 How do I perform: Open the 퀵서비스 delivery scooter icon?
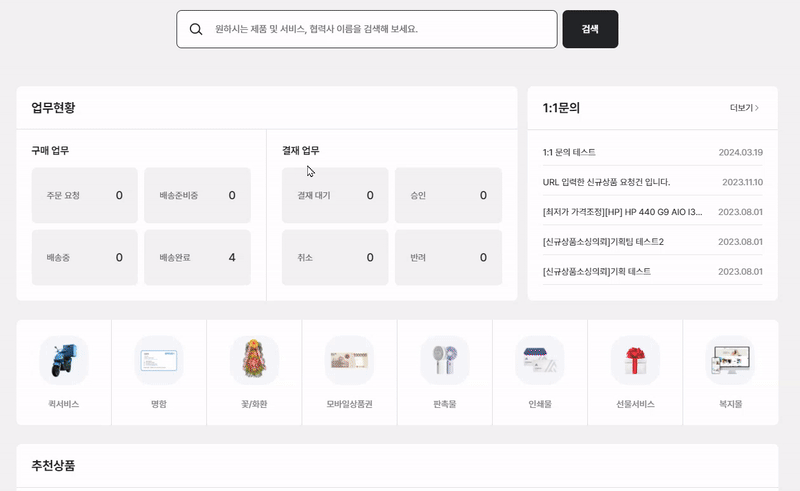[64, 360]
